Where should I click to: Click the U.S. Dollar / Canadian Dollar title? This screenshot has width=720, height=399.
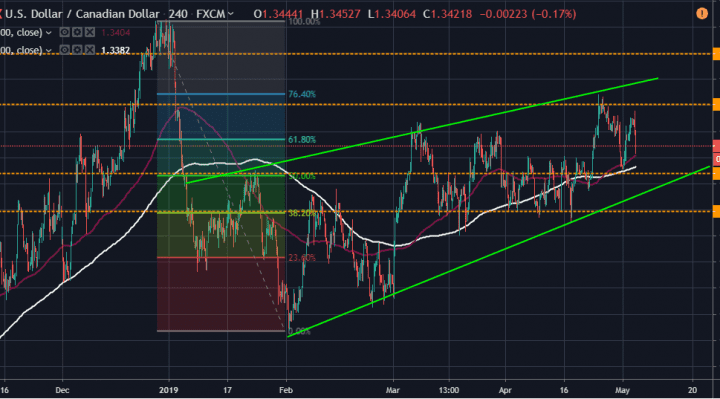click(x=82, y=14)
